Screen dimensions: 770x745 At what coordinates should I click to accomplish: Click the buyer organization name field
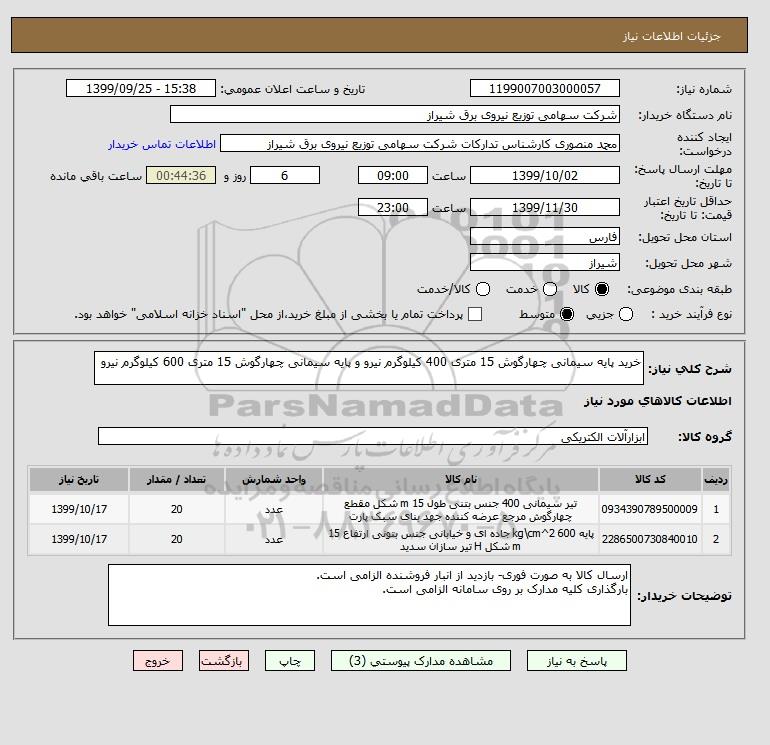[x=394, y=114]
